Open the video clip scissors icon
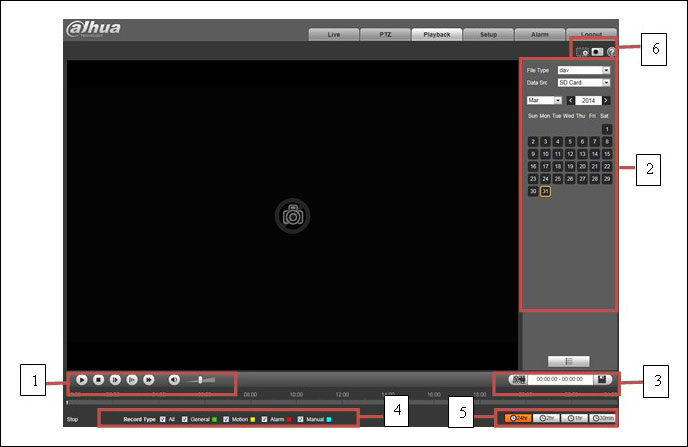 (x=519, y=379)
